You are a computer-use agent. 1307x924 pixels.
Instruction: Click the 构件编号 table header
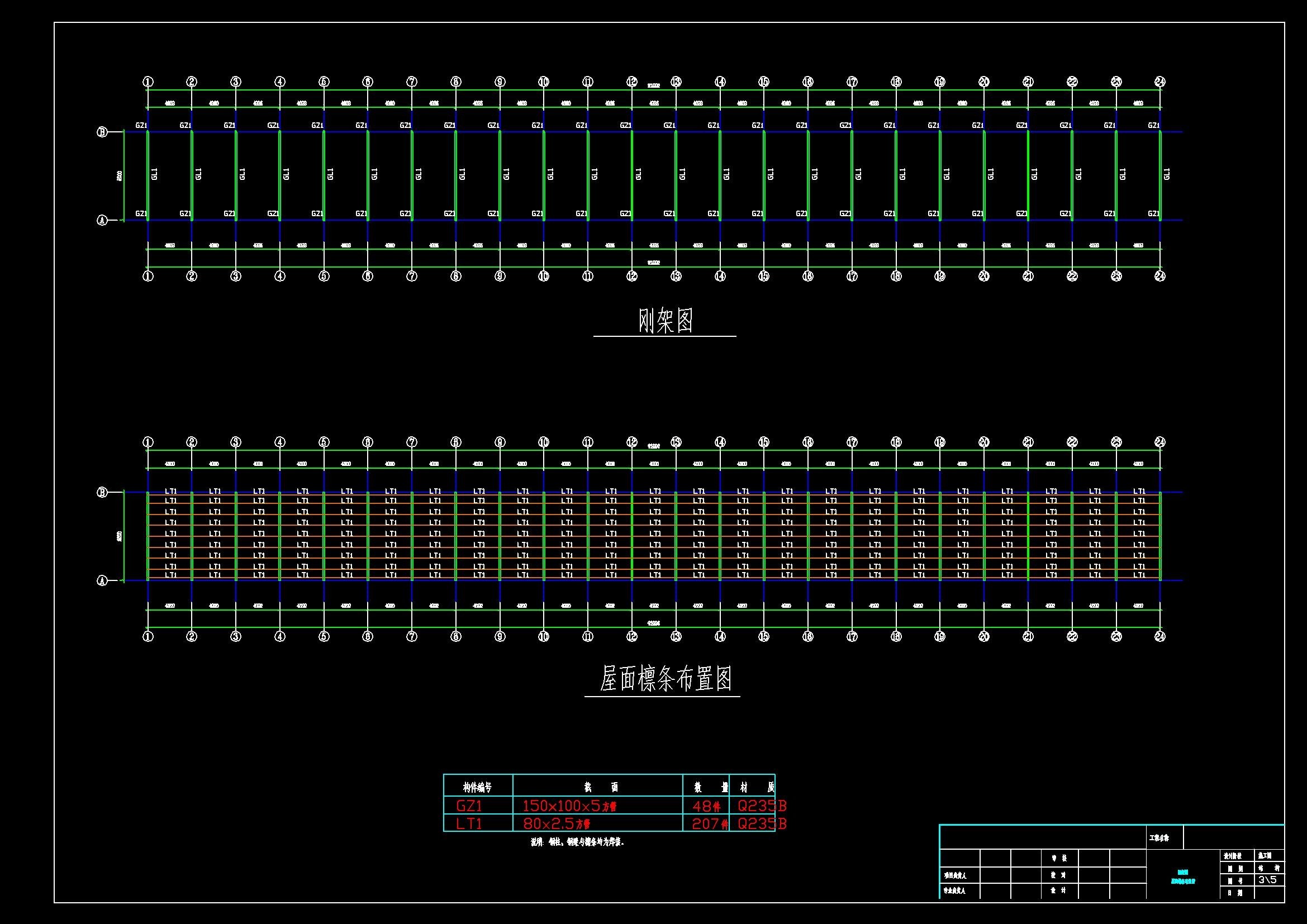[x=478, y=788]
